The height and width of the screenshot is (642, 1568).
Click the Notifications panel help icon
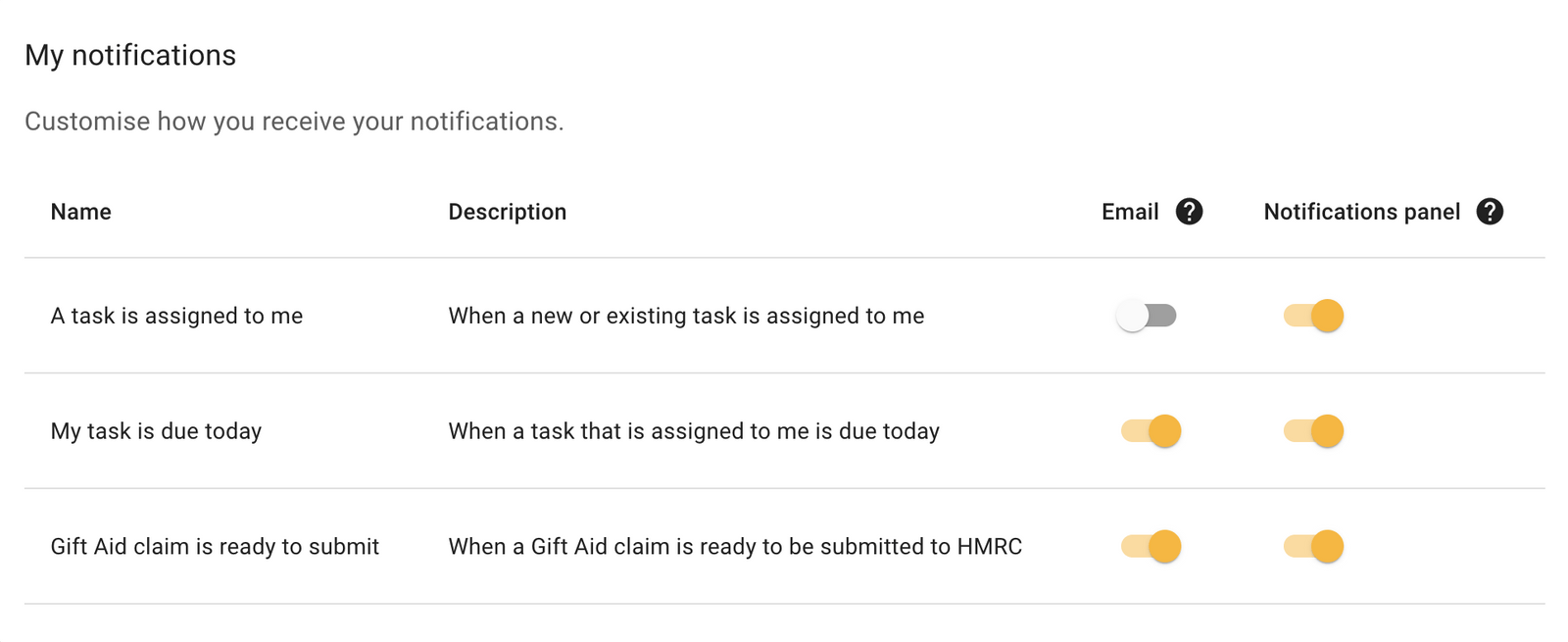point(1489,211)
